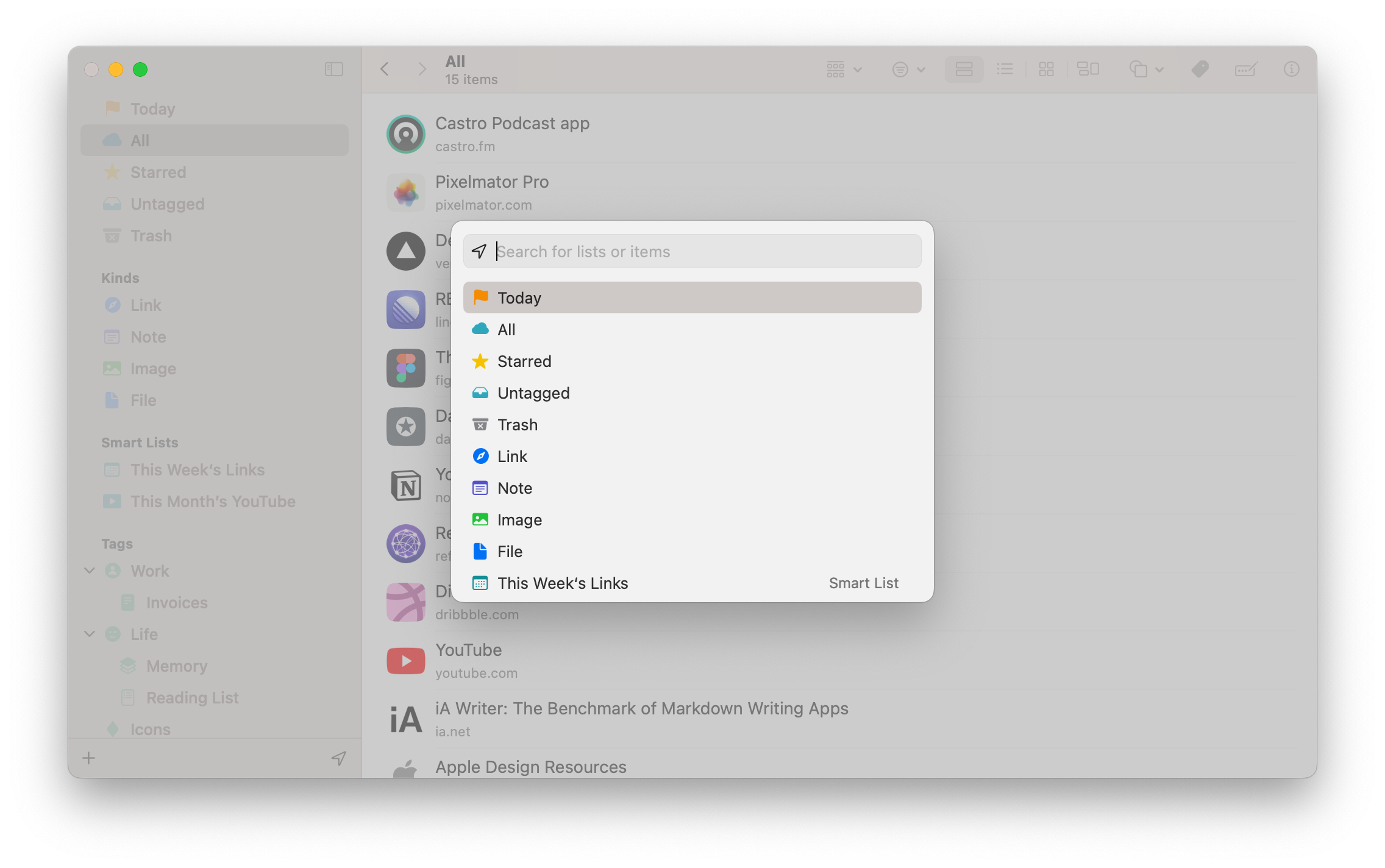The height and width of the screenshot is (868, 1385).
Task: Click the YouTube item icon
Action: point(406,661)
